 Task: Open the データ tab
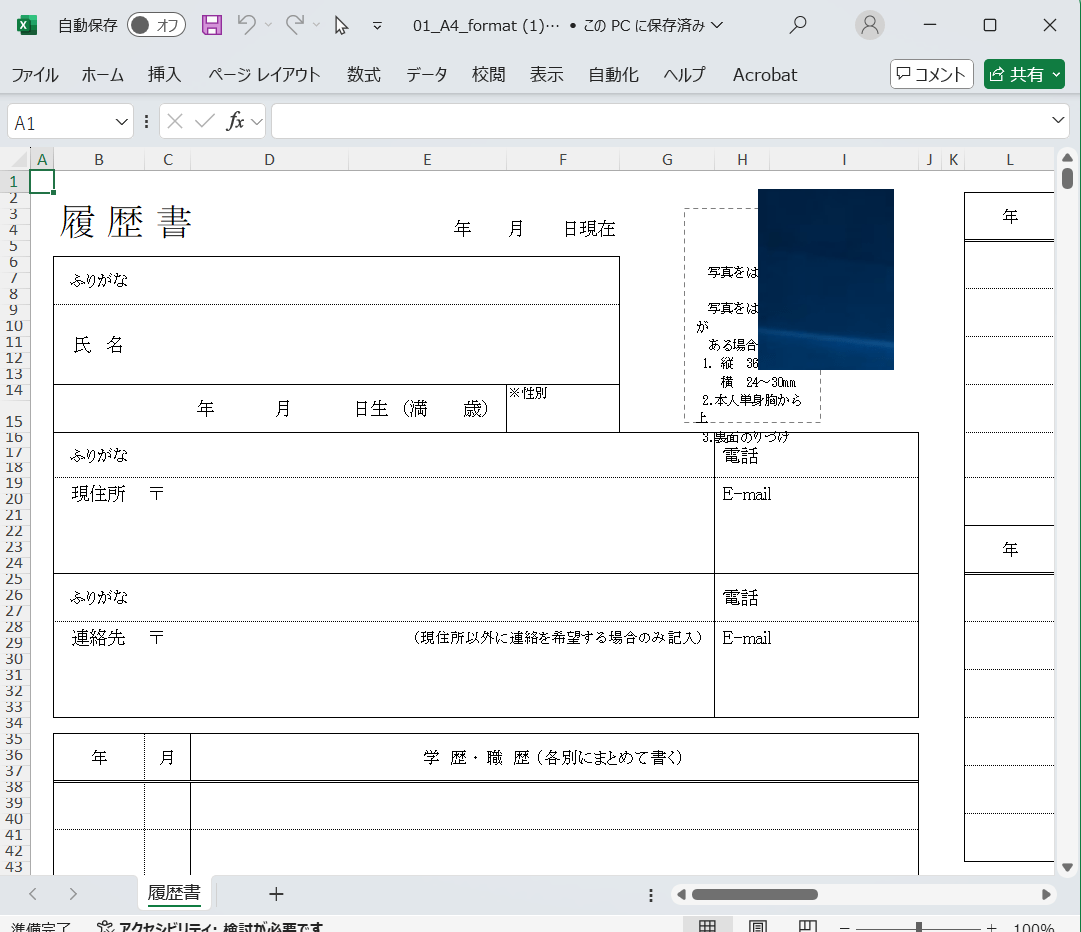[426, 74]
